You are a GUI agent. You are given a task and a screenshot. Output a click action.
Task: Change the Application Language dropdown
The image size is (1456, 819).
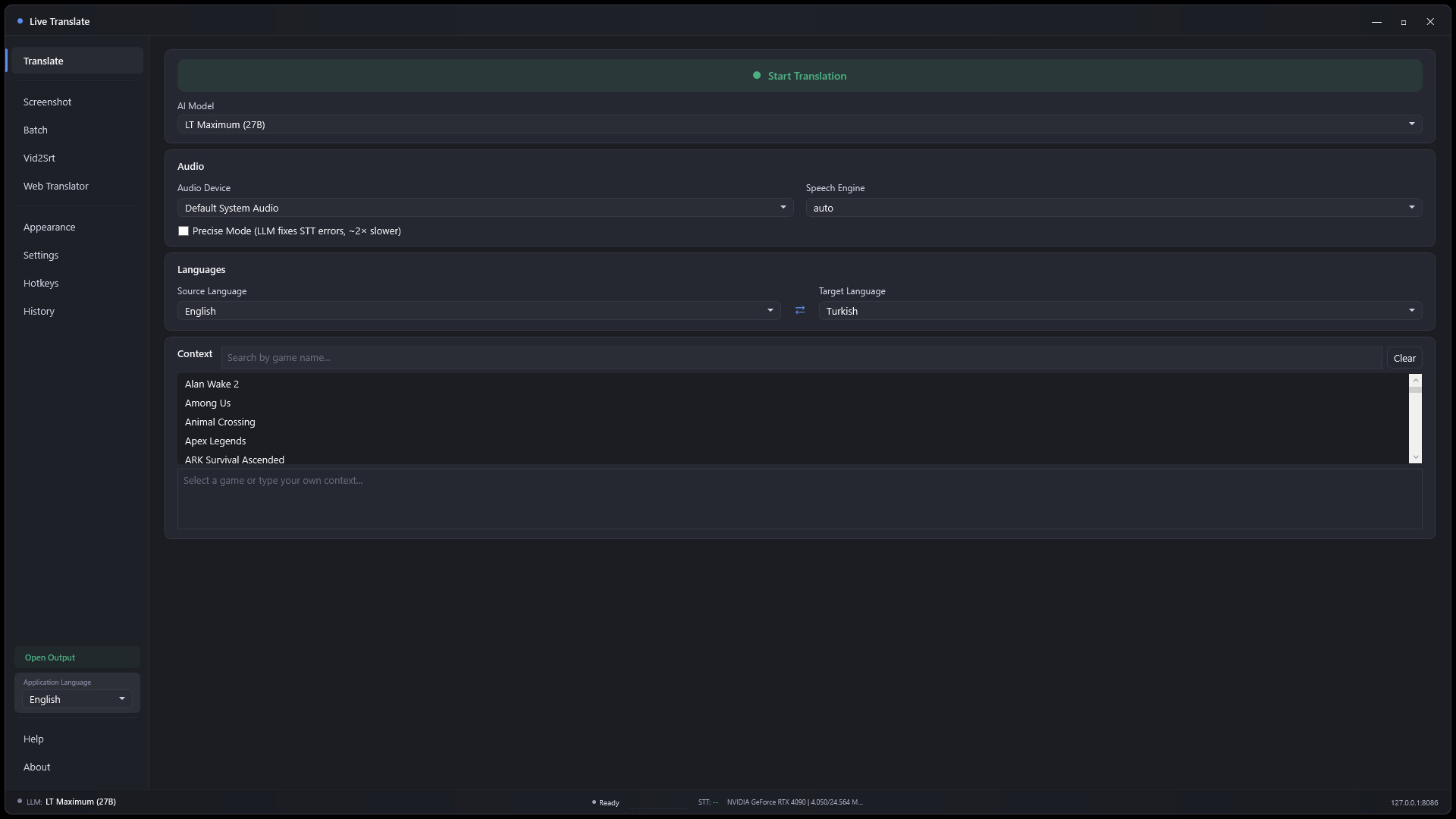(77, 699)
